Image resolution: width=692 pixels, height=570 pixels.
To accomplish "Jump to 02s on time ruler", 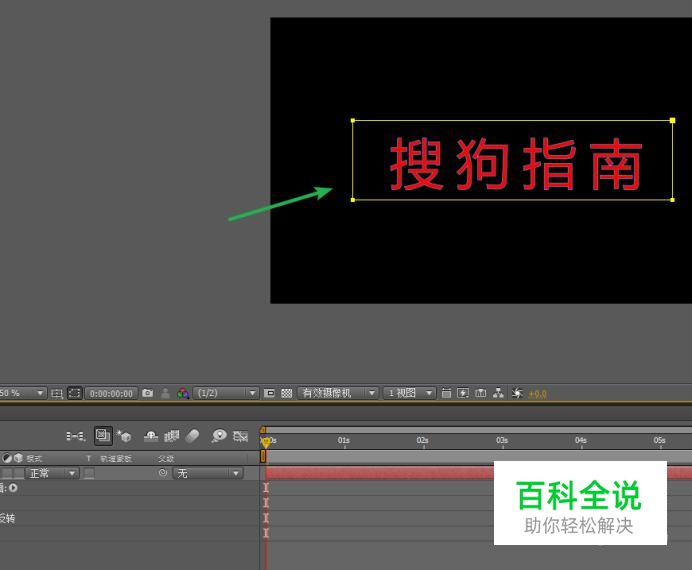I will point(423,441).
